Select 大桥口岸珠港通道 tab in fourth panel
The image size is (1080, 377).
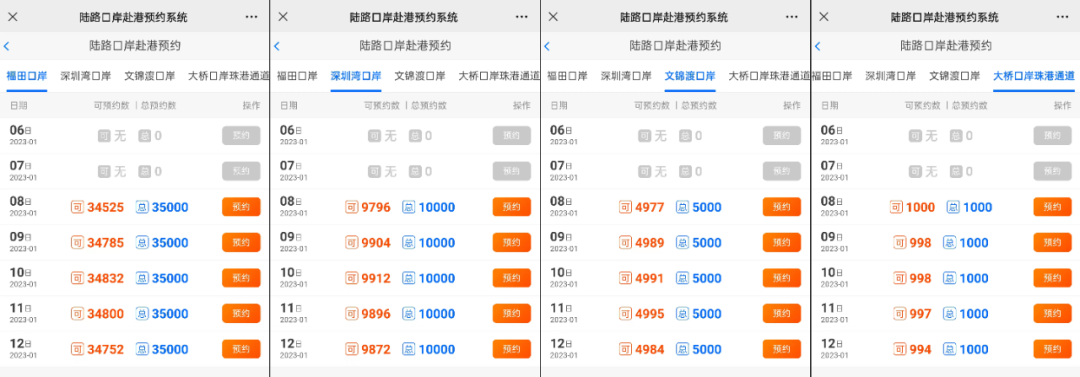point(1034,76)
